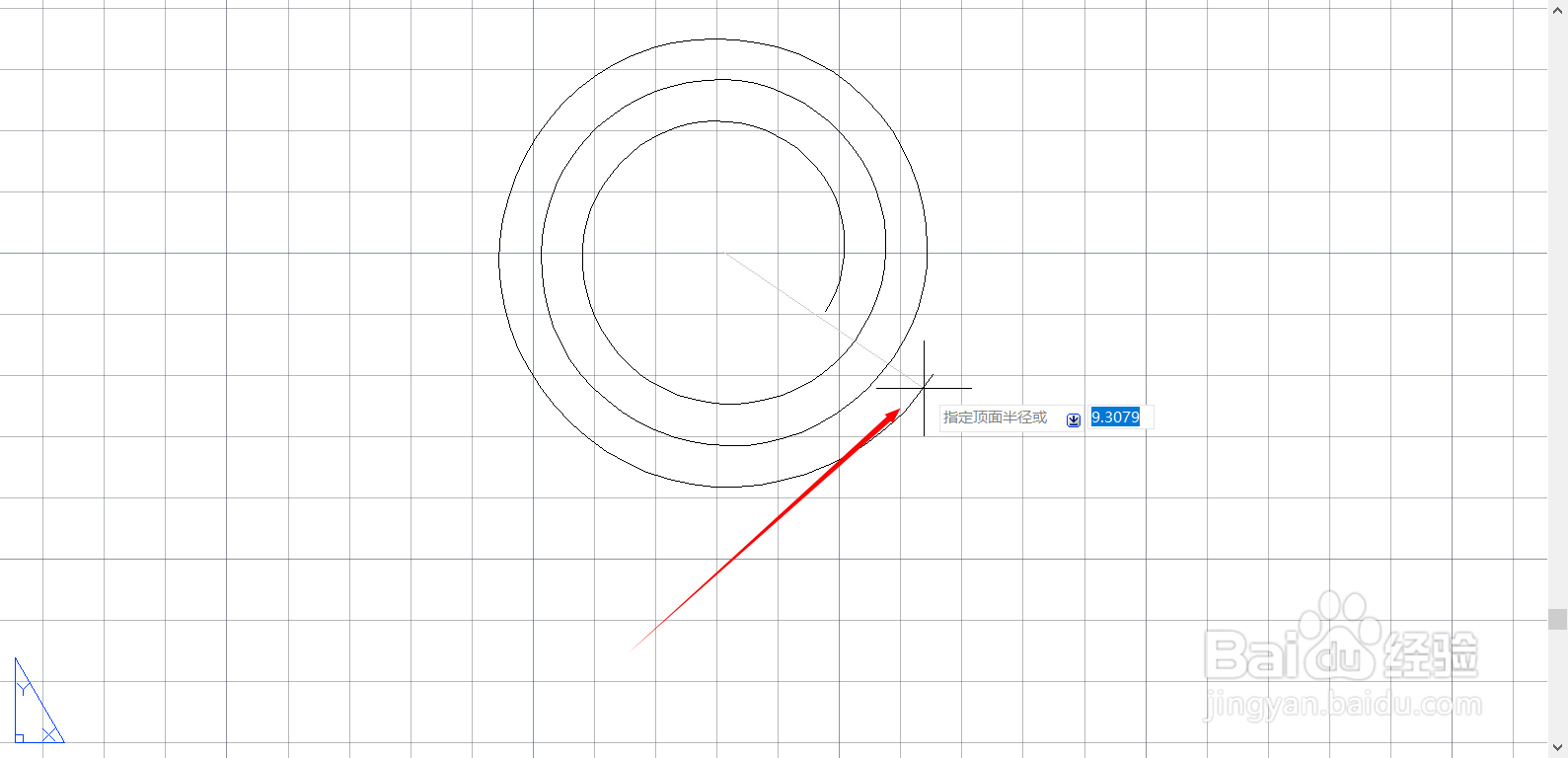Click the 9.3079 radius input field
1568x758 pixels.
(1120, 417)
